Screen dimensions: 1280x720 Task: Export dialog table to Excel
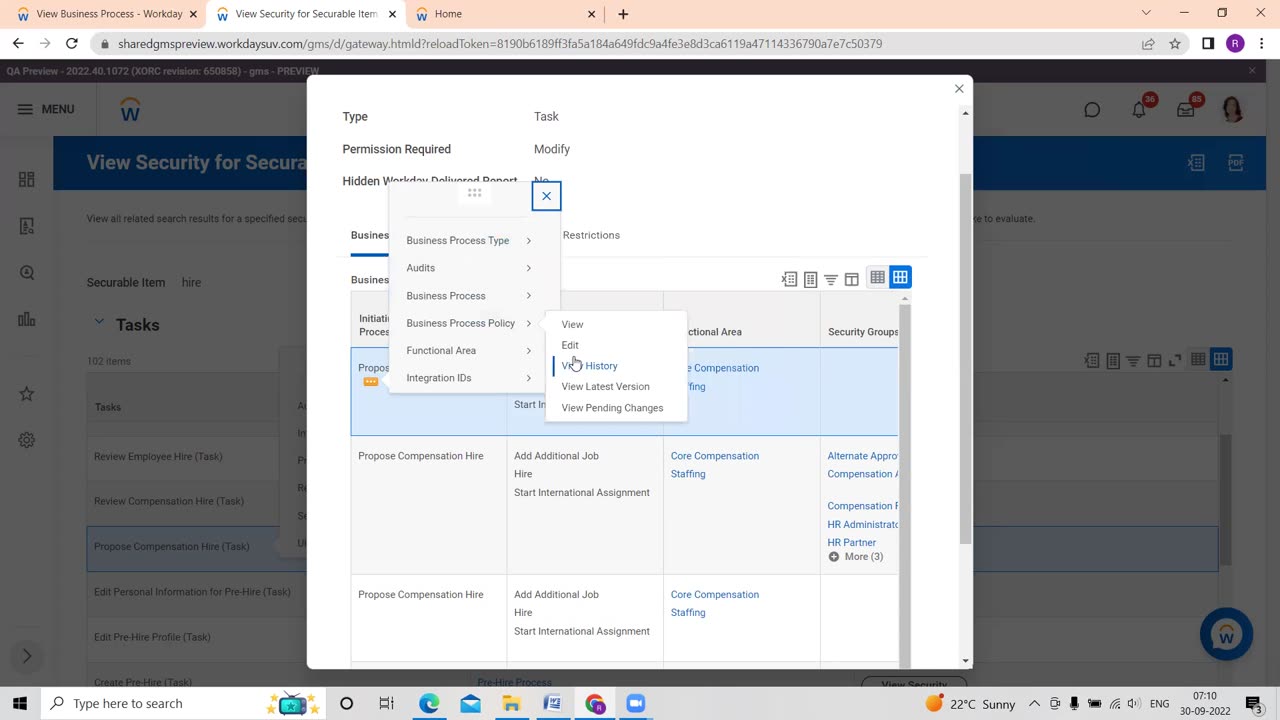coord(789,279)
